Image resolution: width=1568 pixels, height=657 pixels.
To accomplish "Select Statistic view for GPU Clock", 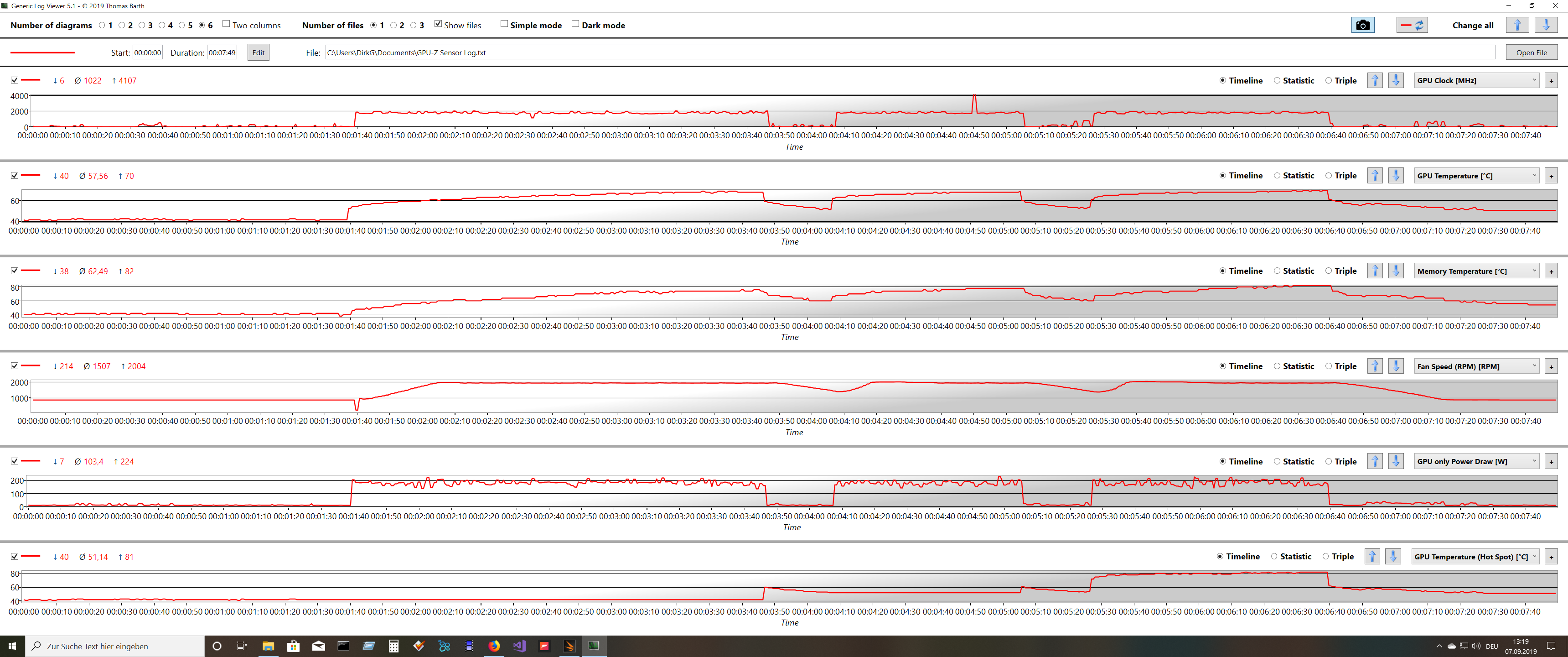I will point(1277,80).
